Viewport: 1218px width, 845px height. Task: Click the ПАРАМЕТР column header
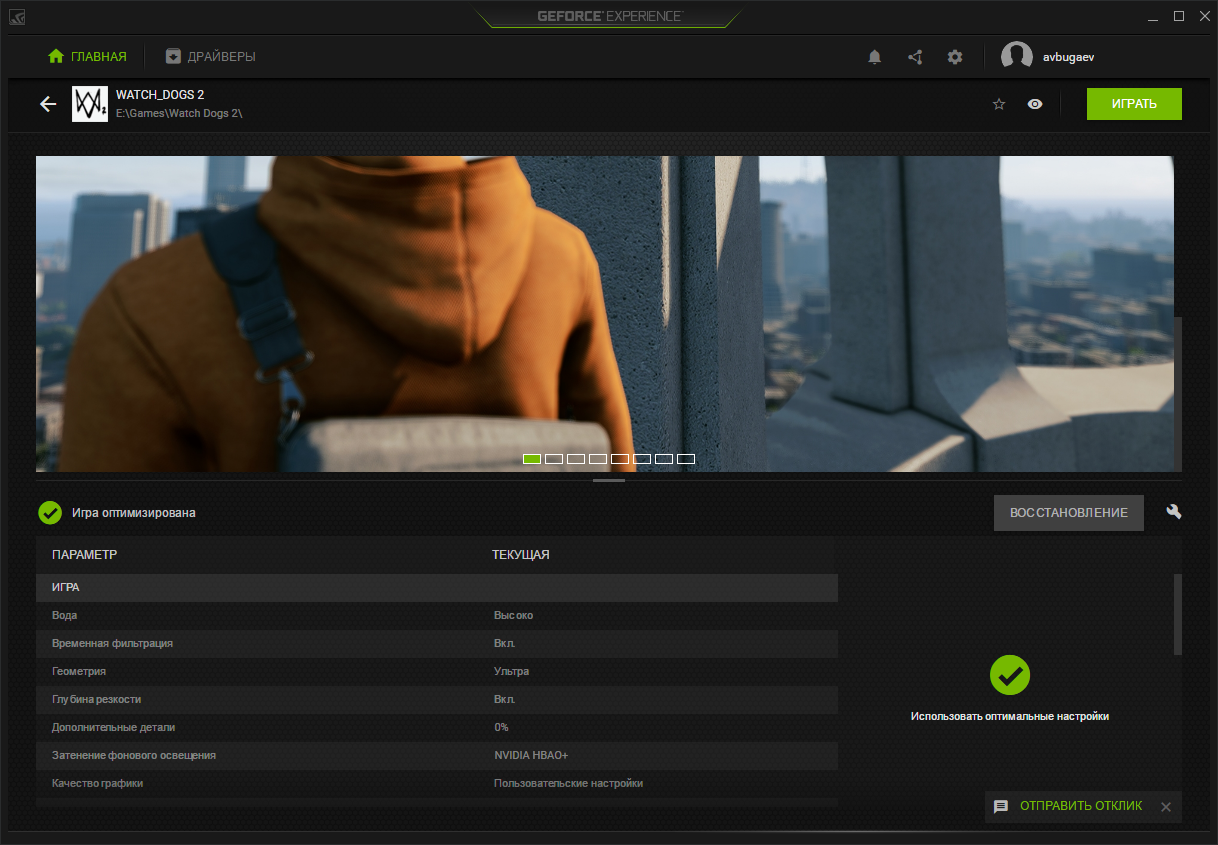pos(85,554)
